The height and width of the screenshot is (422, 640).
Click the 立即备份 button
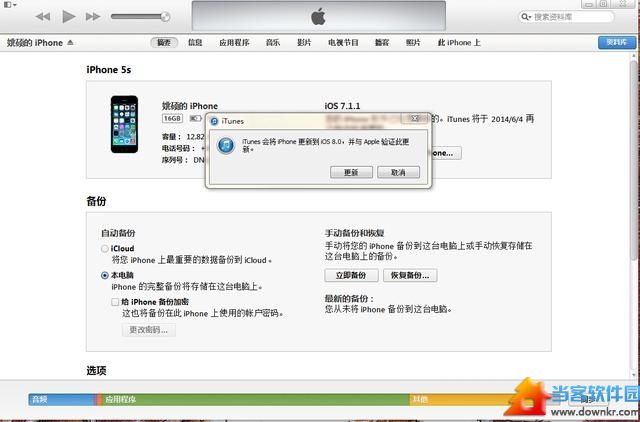pos(351,275)
